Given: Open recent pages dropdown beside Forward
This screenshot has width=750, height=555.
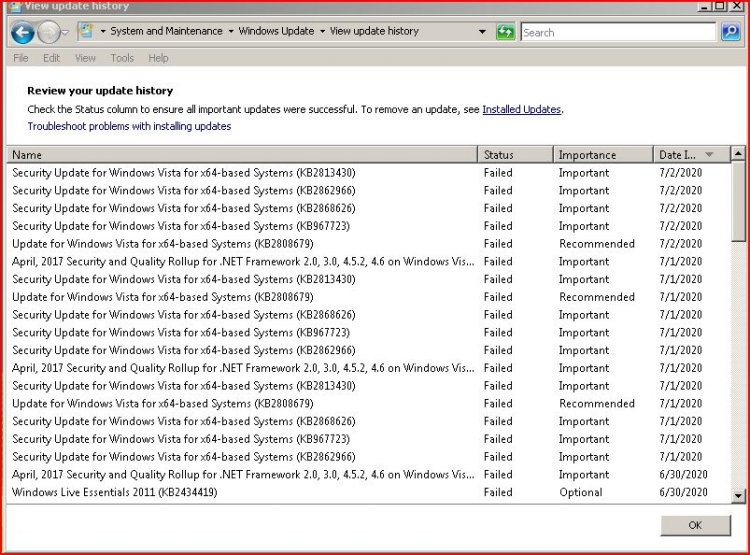Looking at the screenshot, I should coord(66,33).
